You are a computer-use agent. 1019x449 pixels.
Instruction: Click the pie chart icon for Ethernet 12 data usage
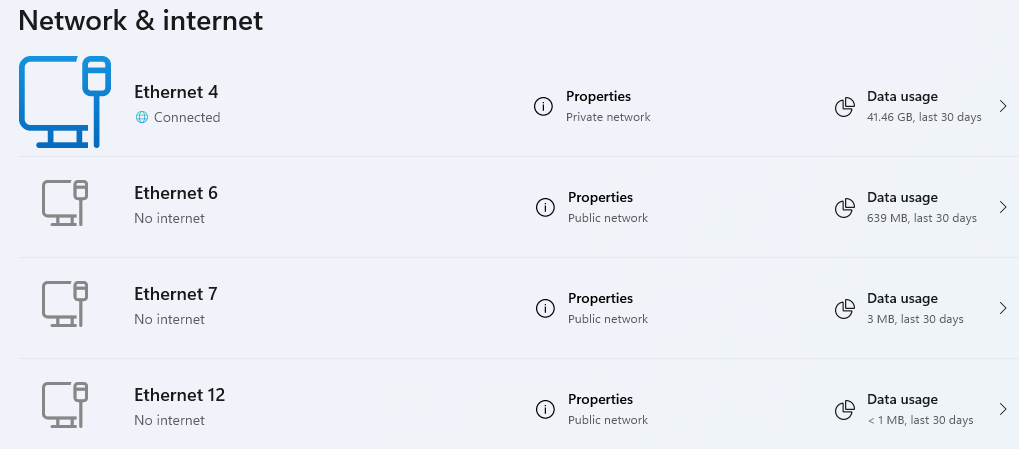(845, 409)
